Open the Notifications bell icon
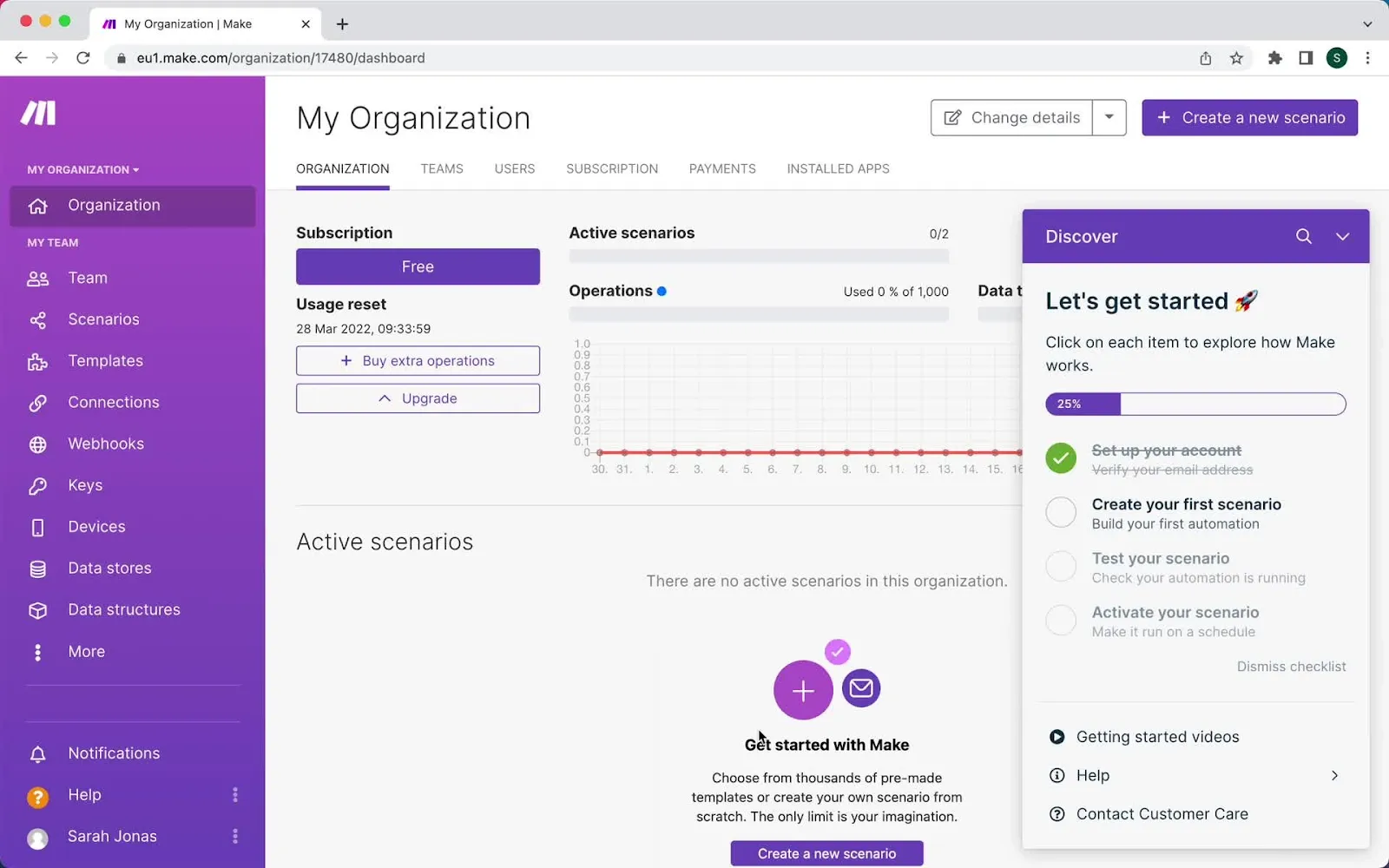This screenshot has width=1389, height=868. (37, 754)
